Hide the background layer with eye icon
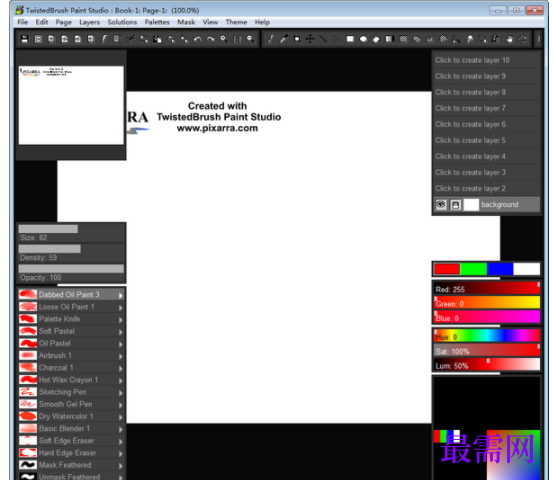553x480 pixels. 441,205
